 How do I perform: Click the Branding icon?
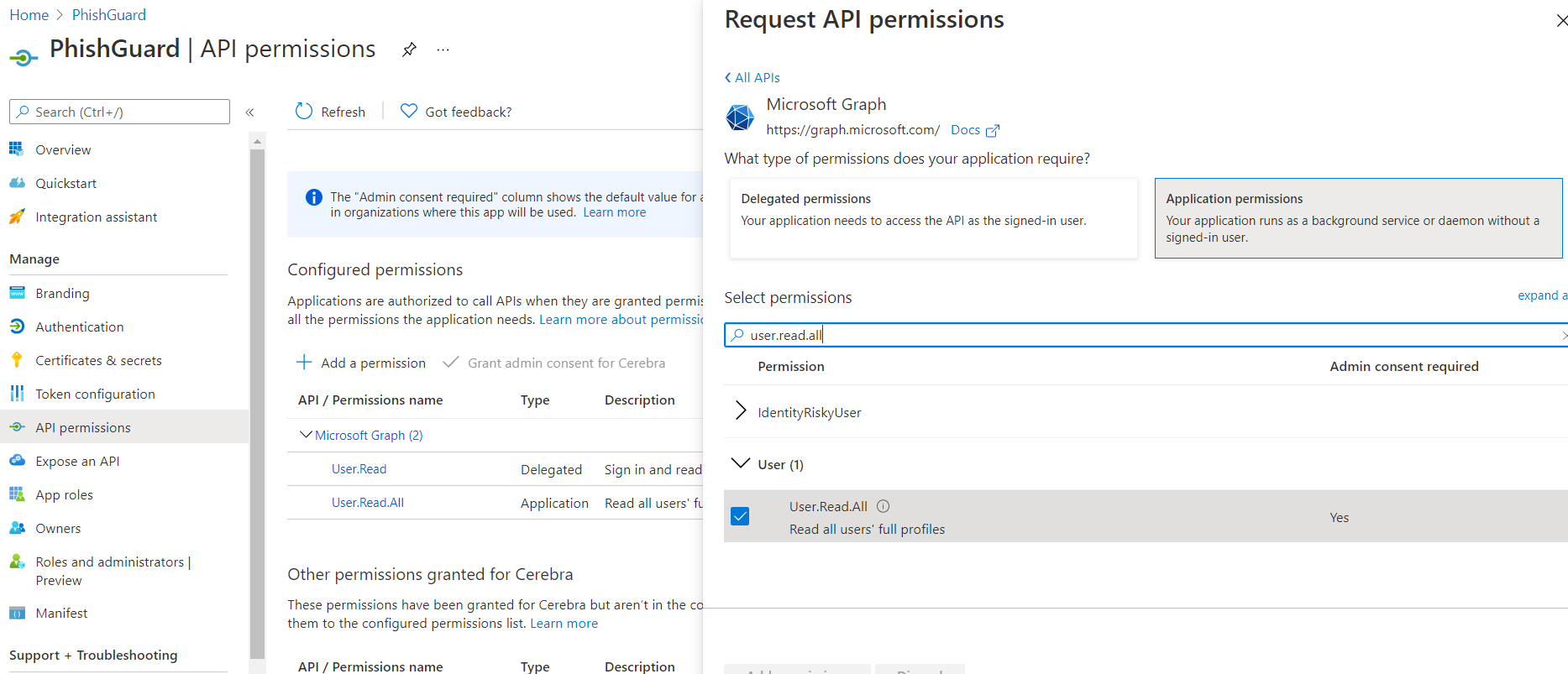[x=17, y=292]
